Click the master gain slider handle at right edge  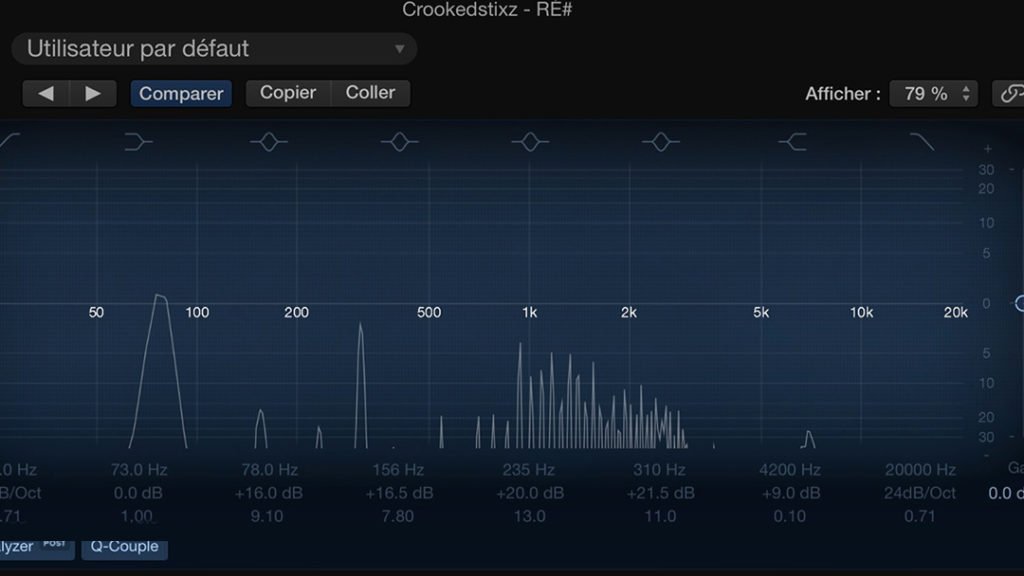click(x=1019, y=303)
